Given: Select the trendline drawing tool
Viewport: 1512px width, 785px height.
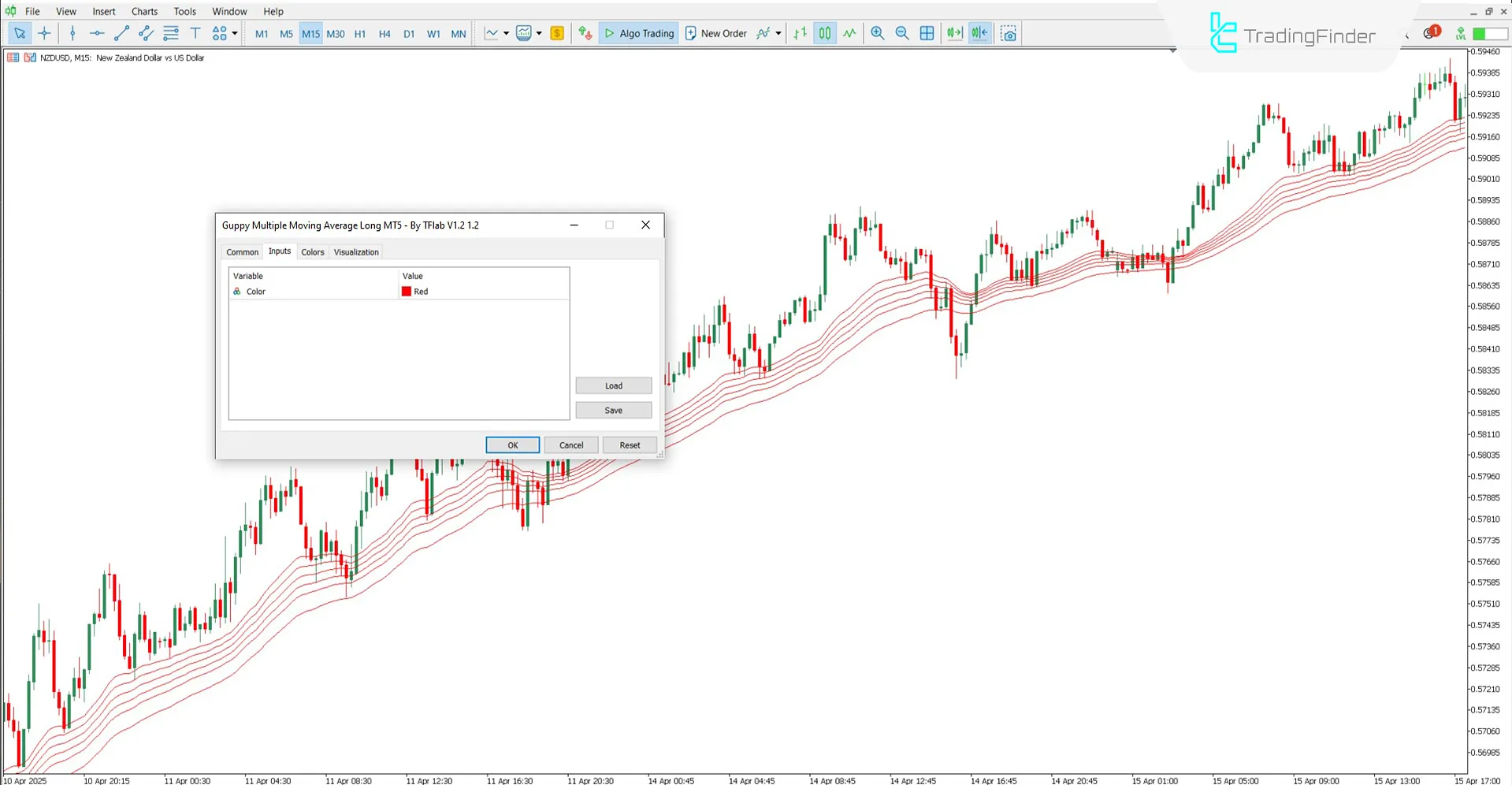Looking at the screenshot, I should coord(121,33).
